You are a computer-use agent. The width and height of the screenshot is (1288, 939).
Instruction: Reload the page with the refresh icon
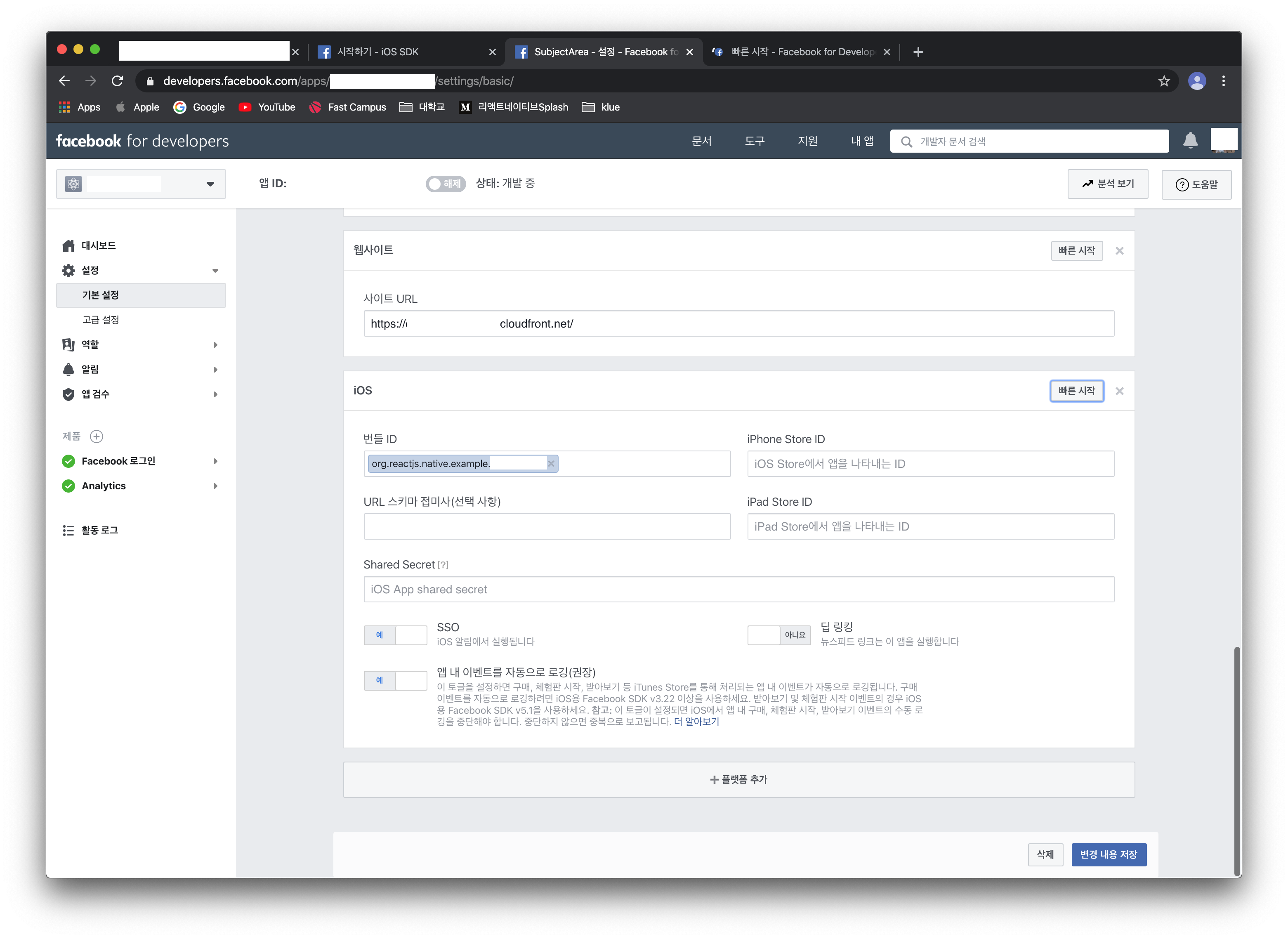(117, 81)
